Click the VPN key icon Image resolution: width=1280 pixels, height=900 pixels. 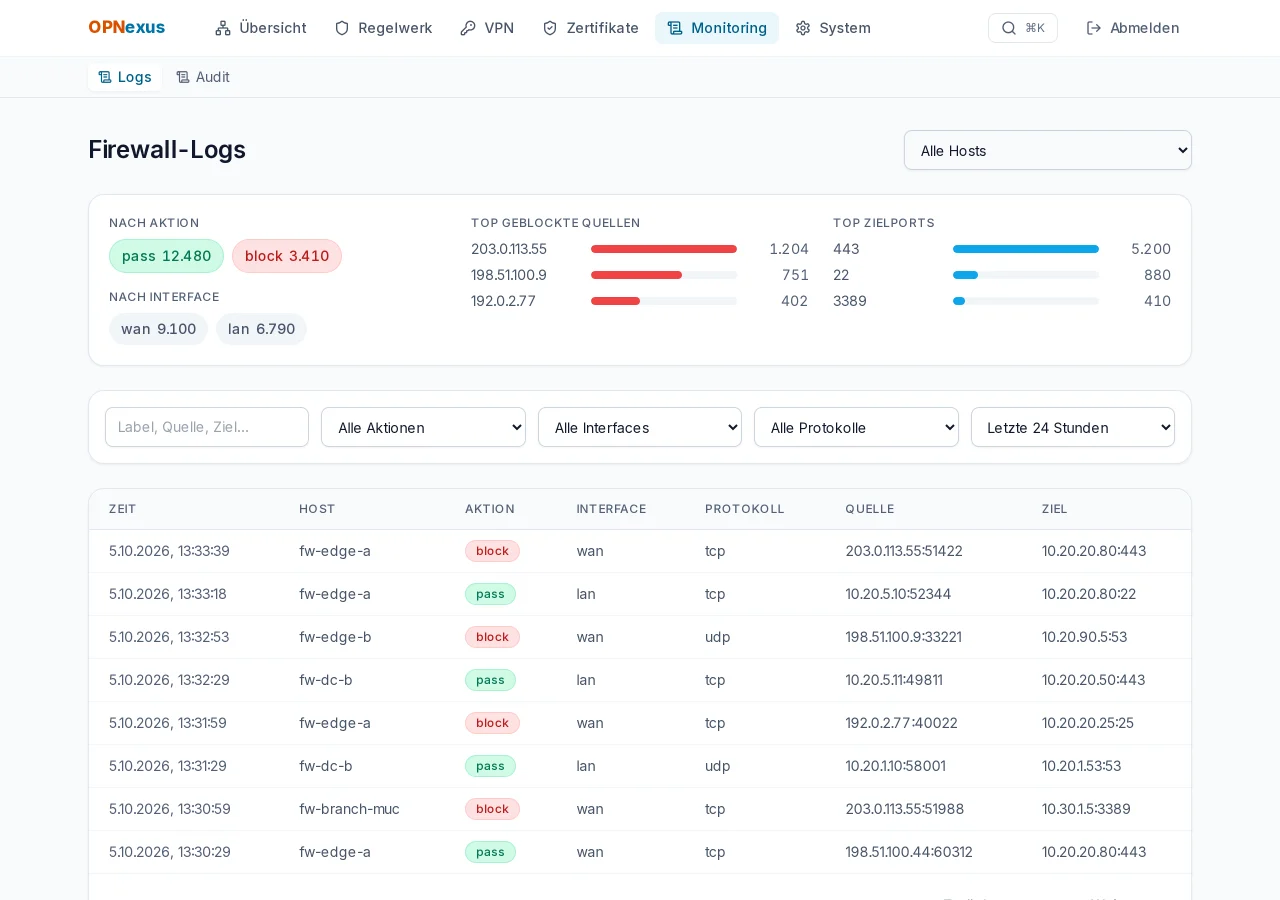tap(468, 28)
